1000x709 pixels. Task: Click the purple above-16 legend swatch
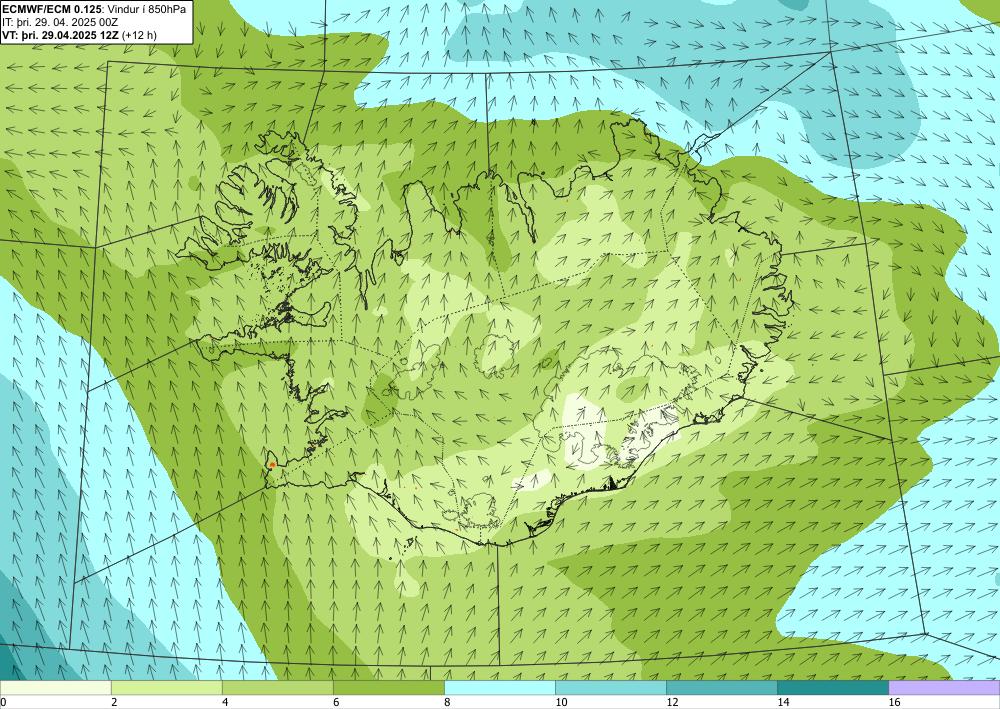tap(944, 688)
